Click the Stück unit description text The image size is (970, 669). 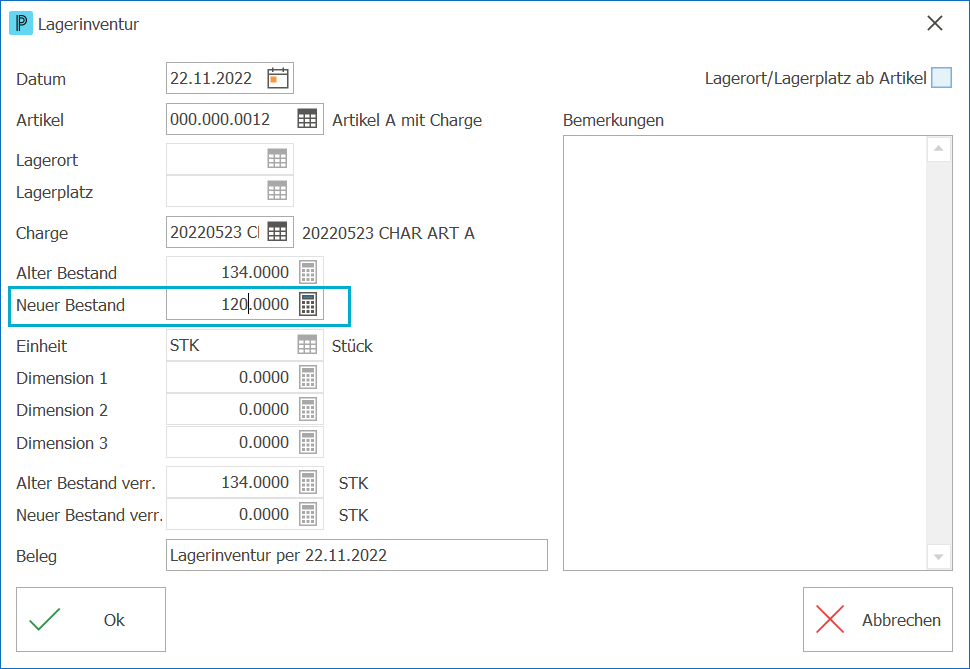[352, 346]
